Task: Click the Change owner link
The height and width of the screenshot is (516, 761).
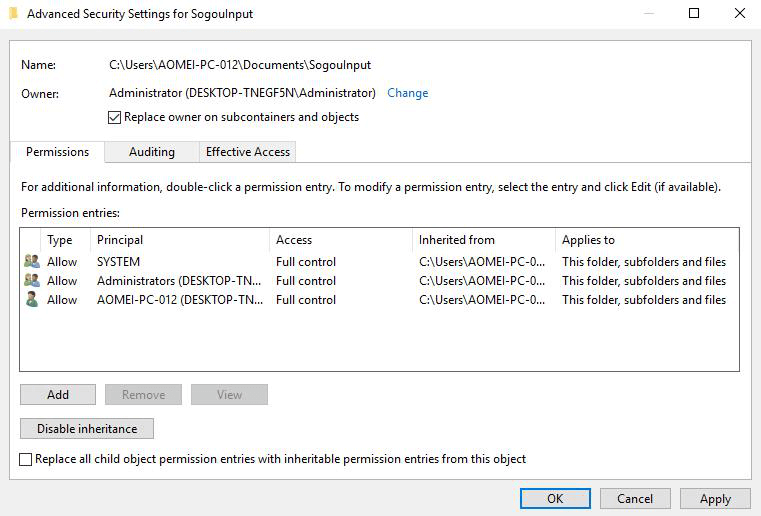Action: coord(407,93)
